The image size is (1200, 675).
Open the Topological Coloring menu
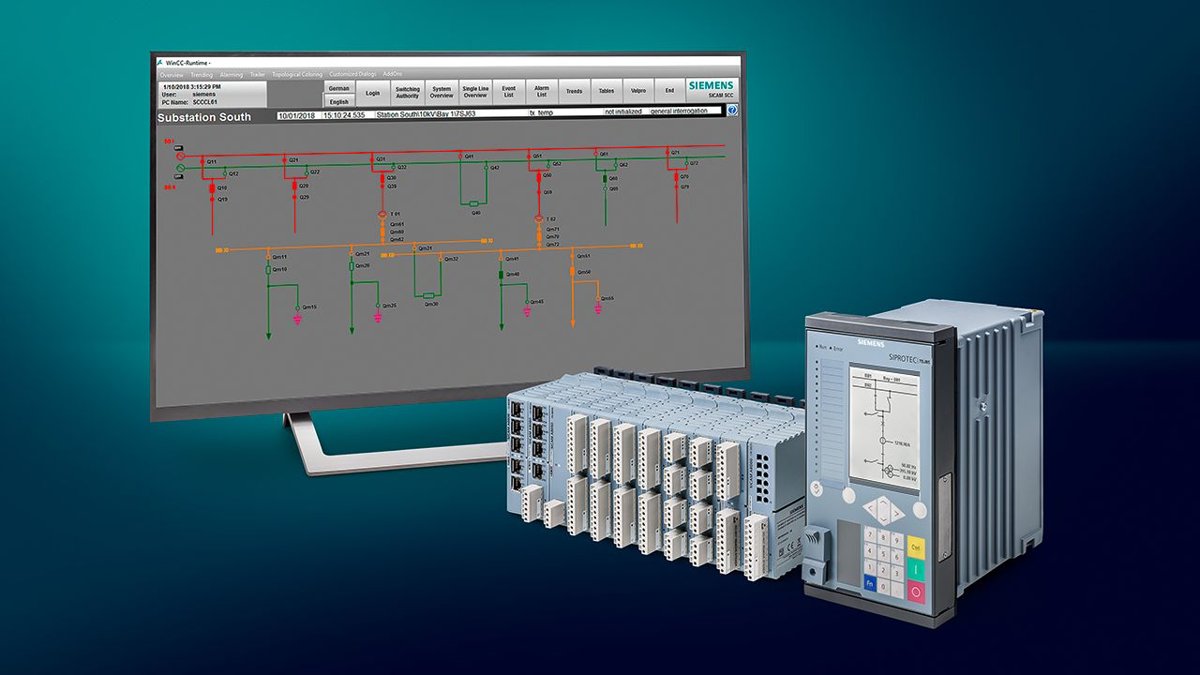pos(297,74)
